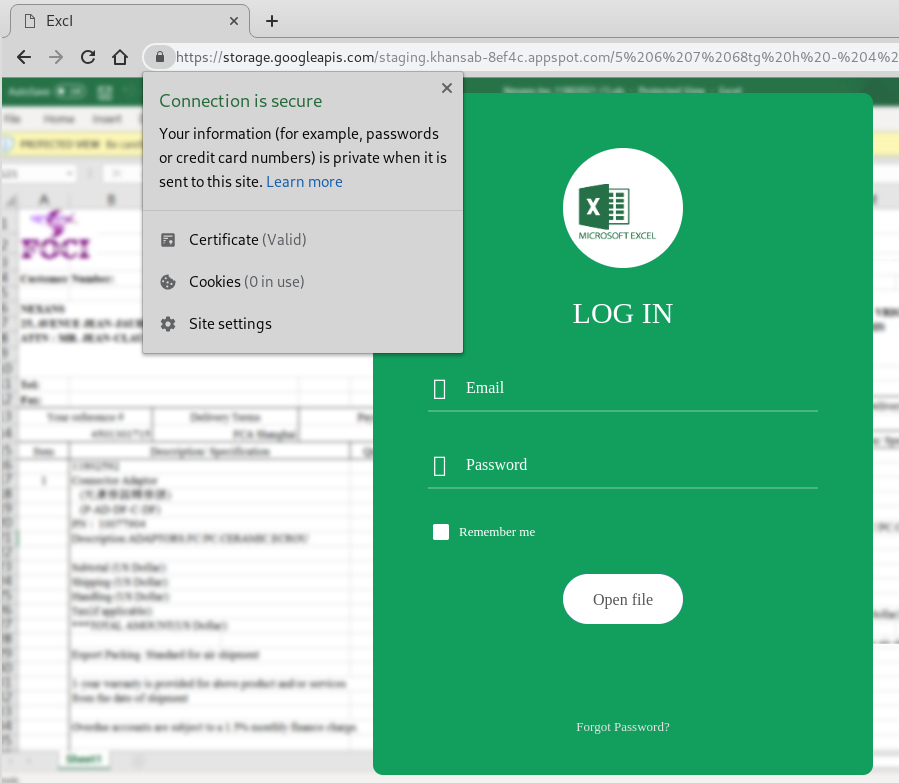Screen dimensions: 899x783
Task: Click the icon beside the Password field
Action: pos(440,465)
